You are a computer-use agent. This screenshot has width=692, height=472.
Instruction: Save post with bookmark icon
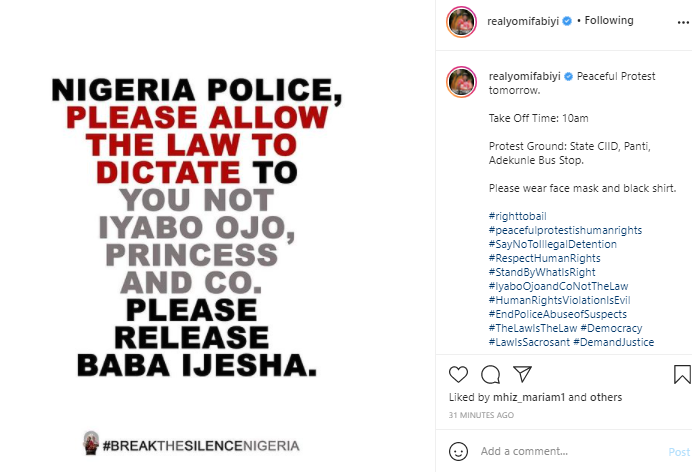point(682,374)
